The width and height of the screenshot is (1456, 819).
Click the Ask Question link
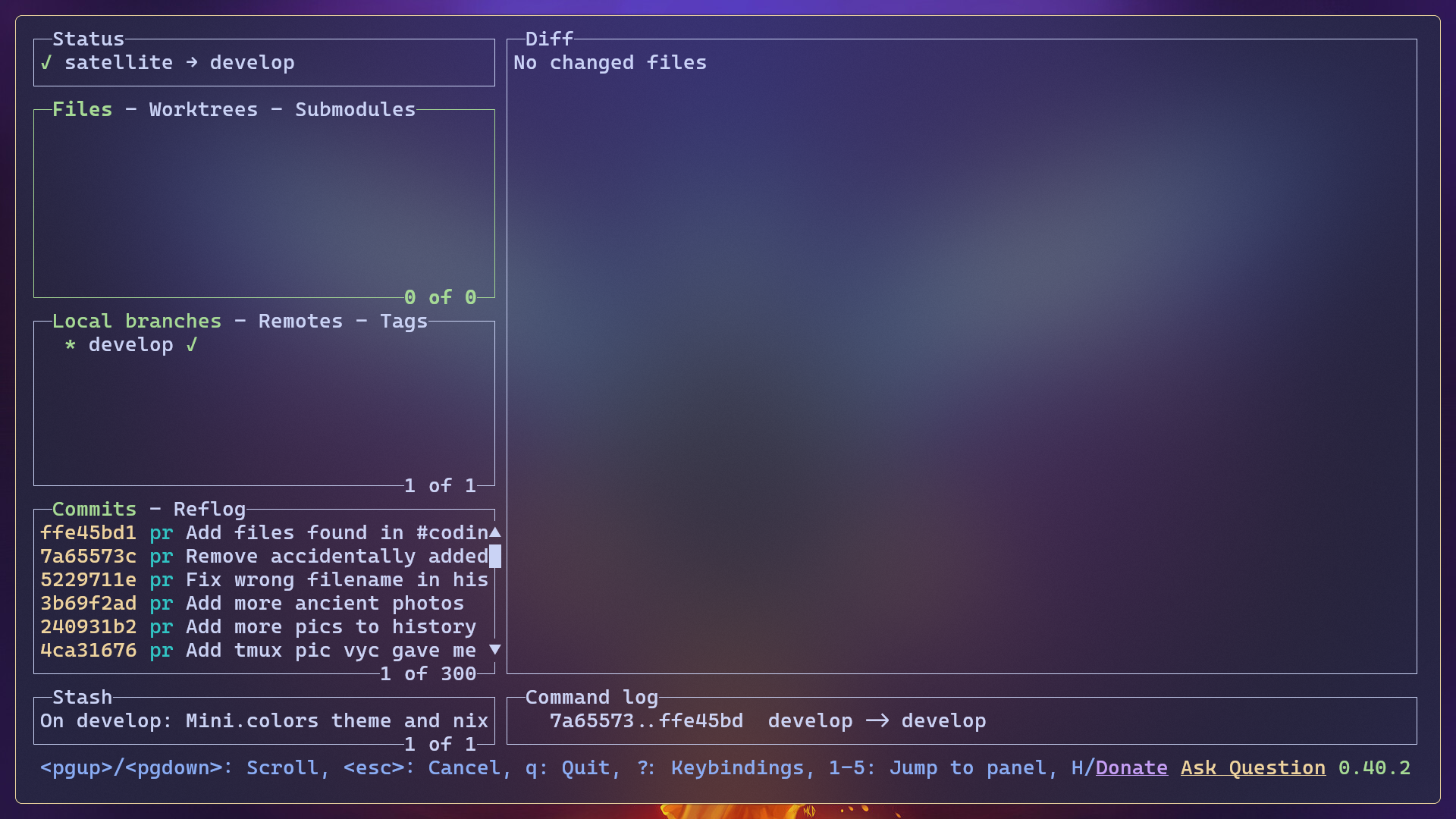click(1253, 767)
